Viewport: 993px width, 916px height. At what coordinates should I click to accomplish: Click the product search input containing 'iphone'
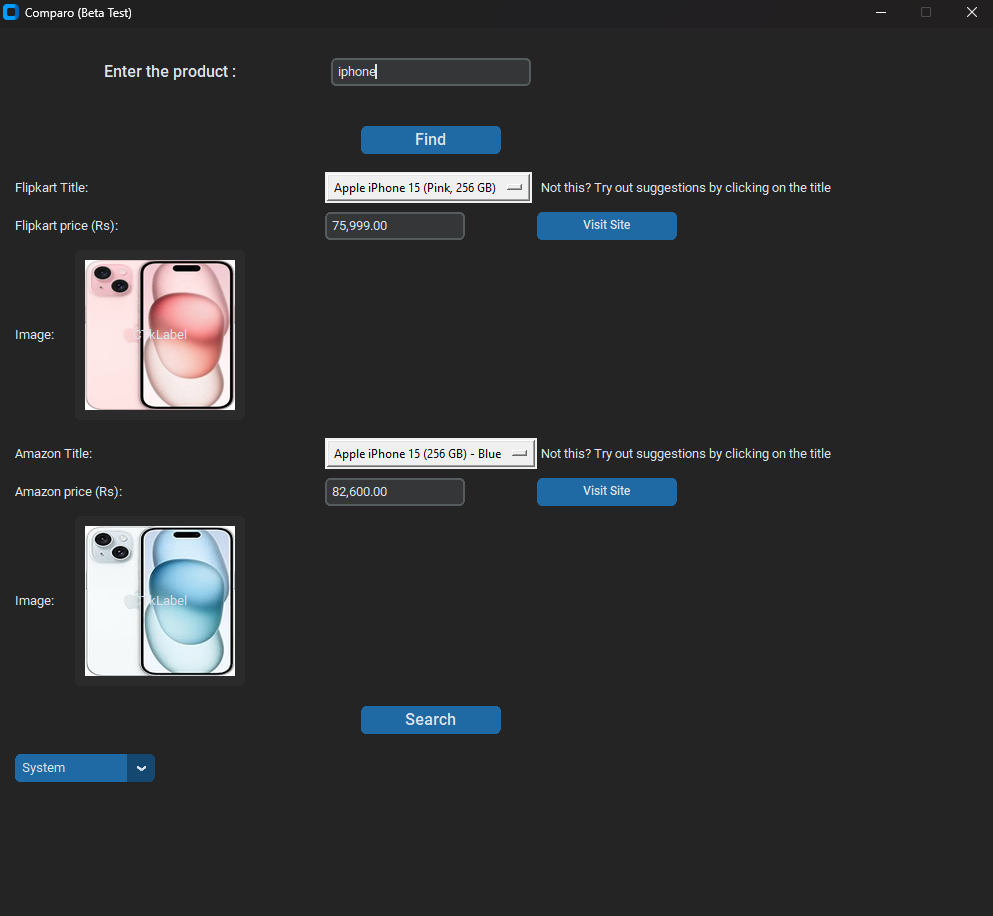[430, 72]
